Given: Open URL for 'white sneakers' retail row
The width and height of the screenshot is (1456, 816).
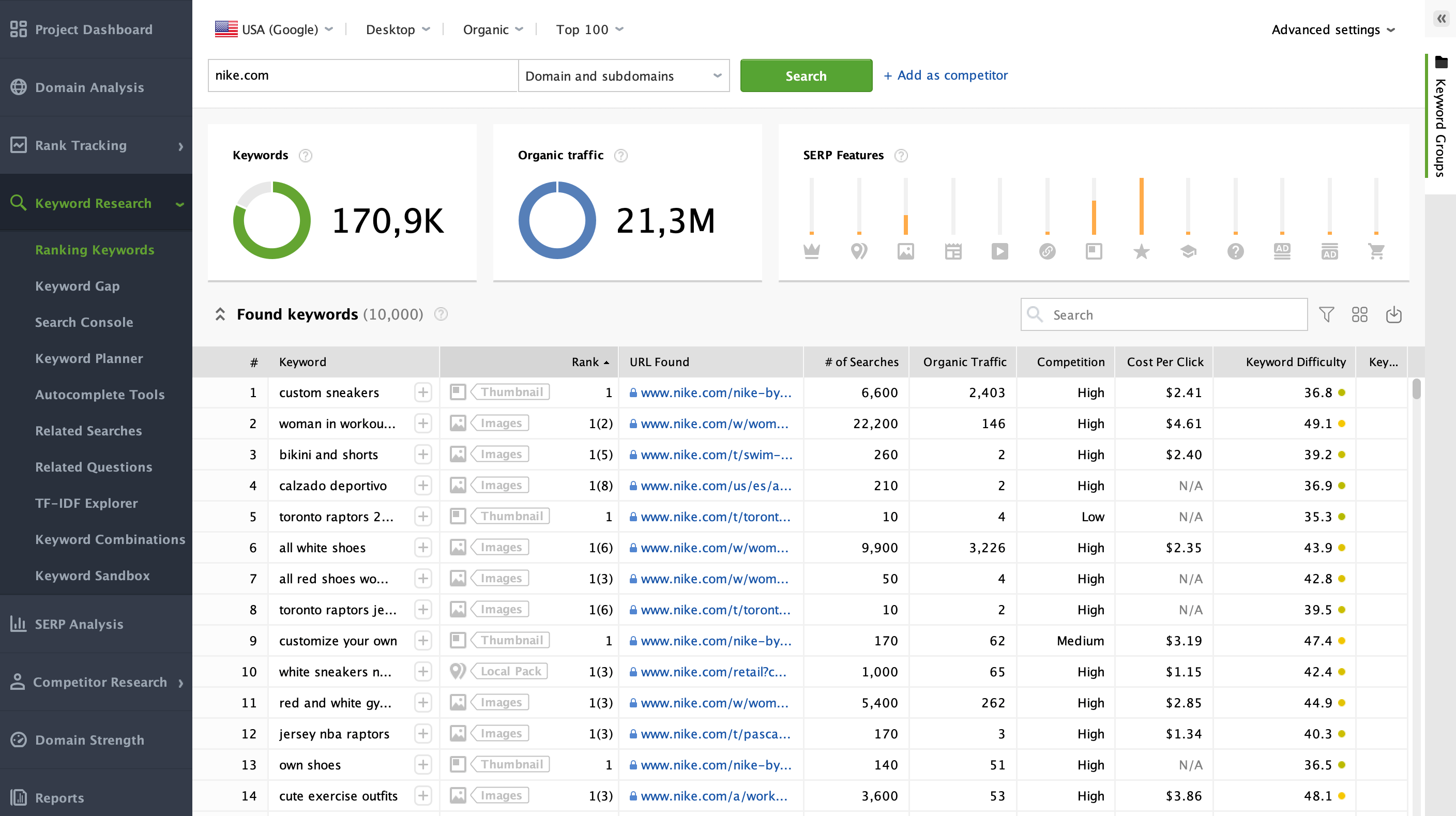Looking at the screenshot, I should pyautogui.click(x=714, y=672).
